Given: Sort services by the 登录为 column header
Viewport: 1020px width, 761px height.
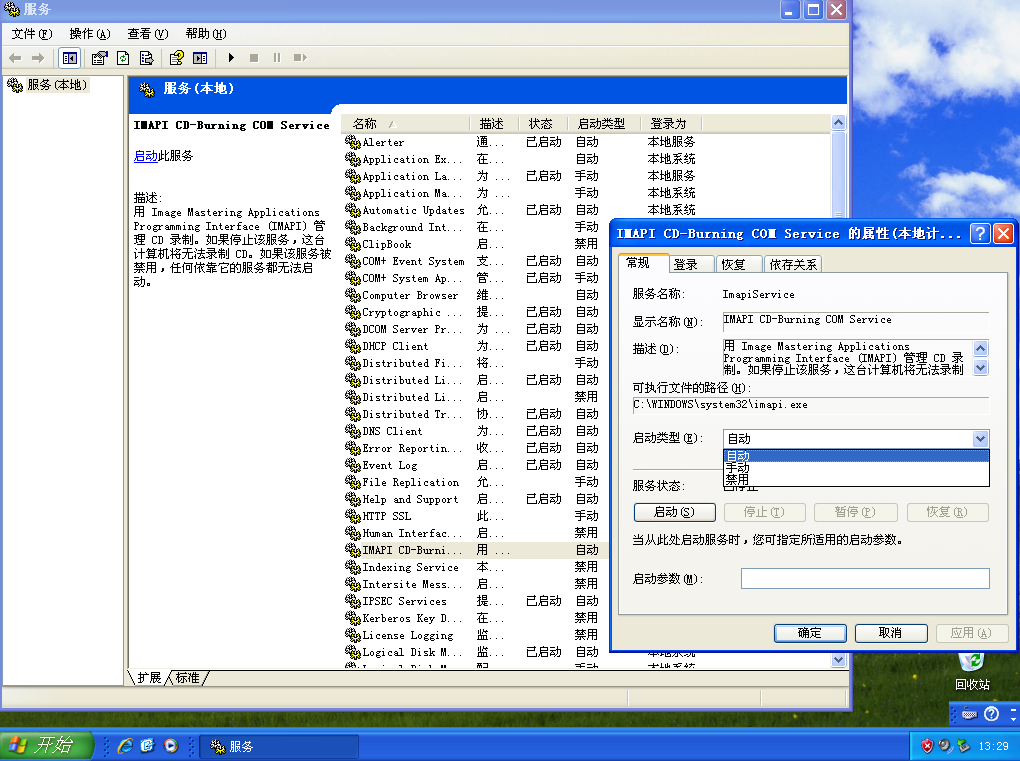Looking at the screenshot, I should coord(671,124).
